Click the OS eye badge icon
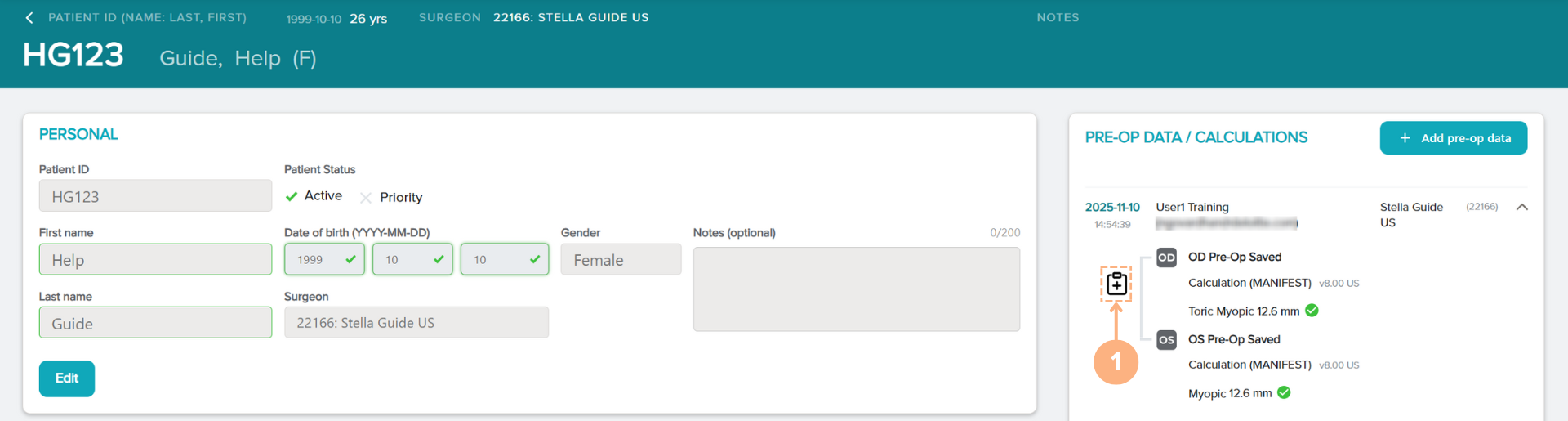The height and width of the screenshot is (421, 1568). pyautogui.click(x=1166, y=340)
